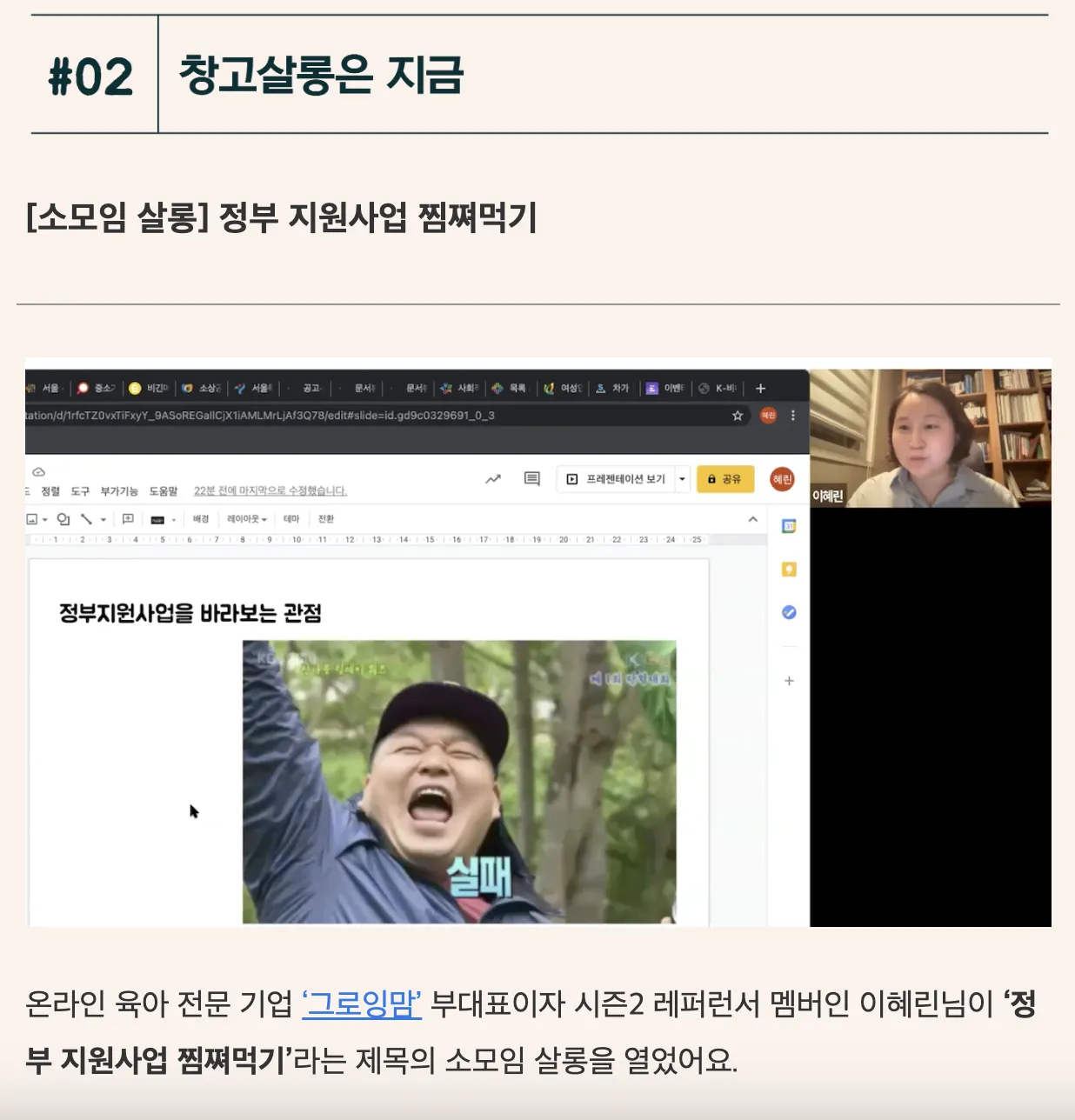Viewport: 1075px width, 1120px height.
Task: Open Google Tasks side panel icon
Action: click(x=789, y=612)
